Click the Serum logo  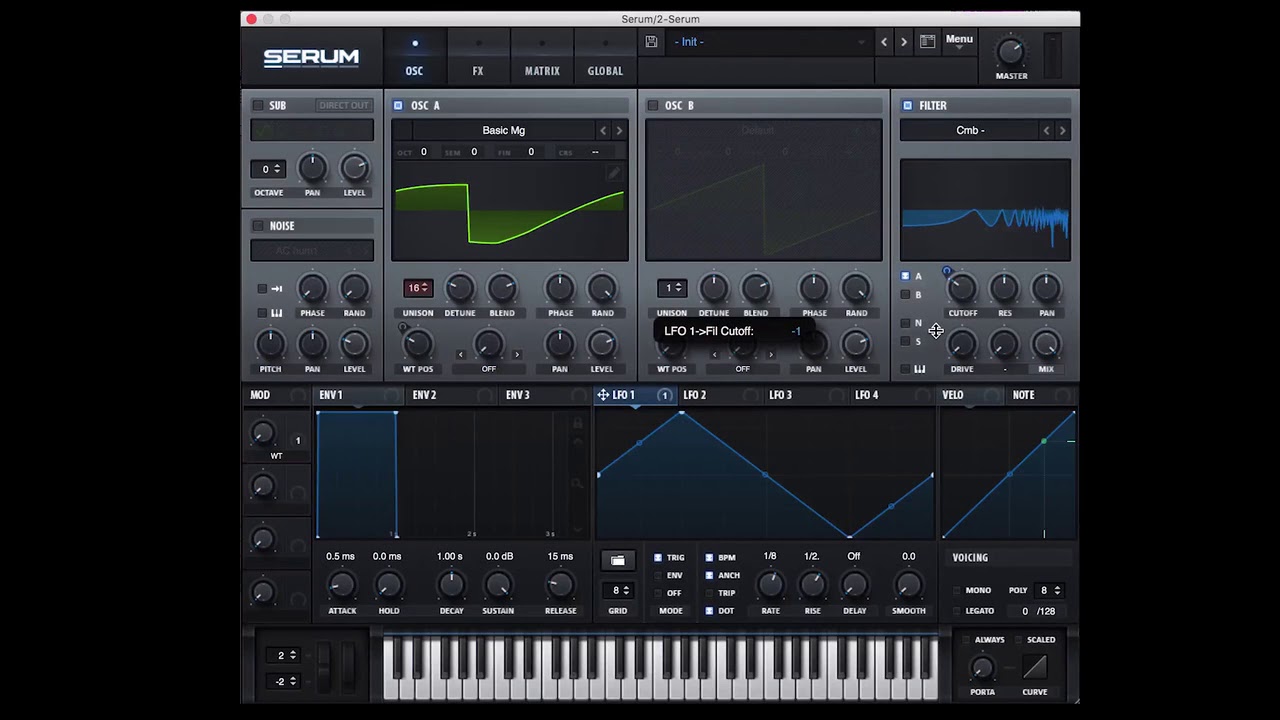point(311,57)
